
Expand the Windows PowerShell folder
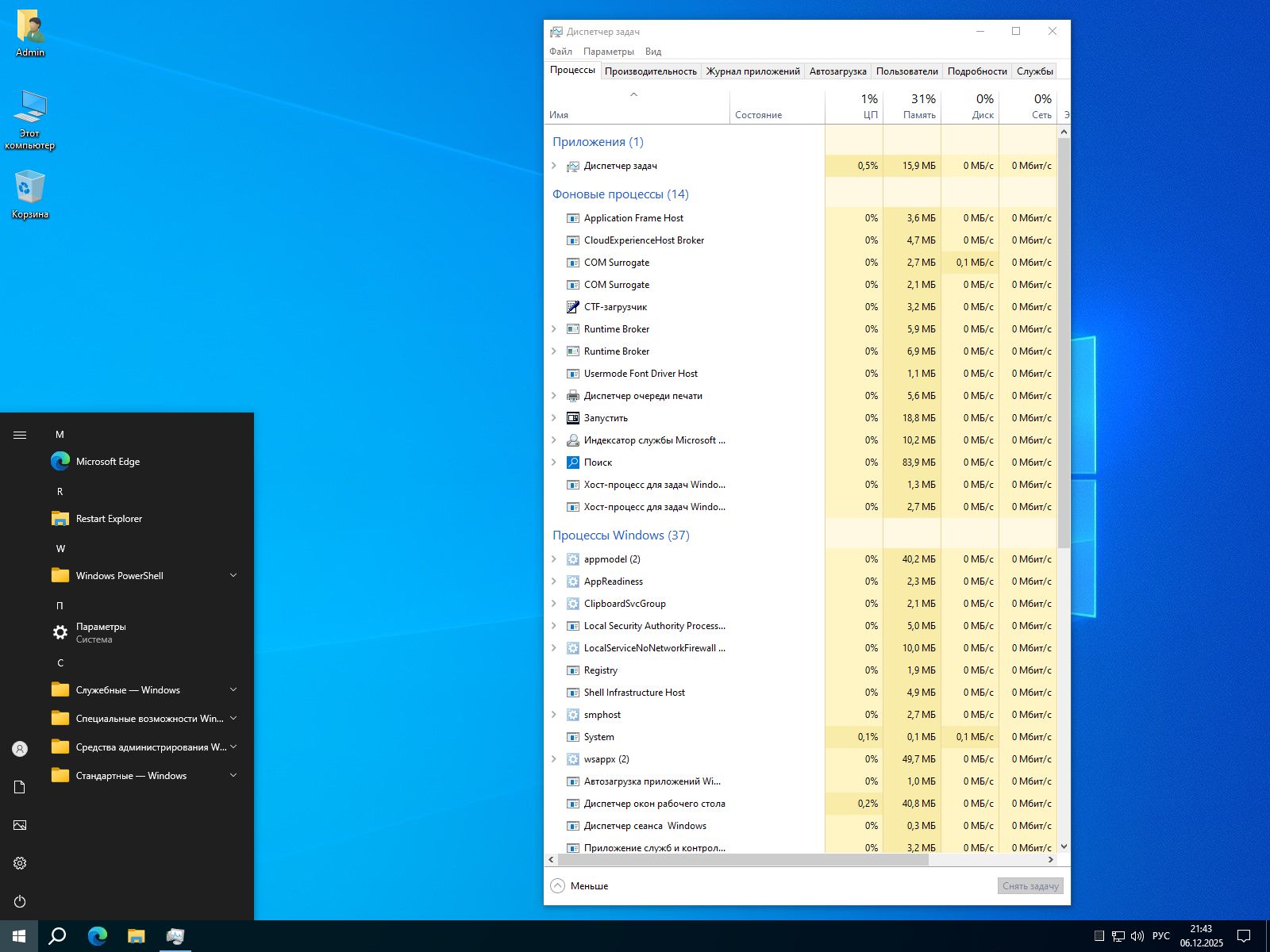click(x=119, y=576)
